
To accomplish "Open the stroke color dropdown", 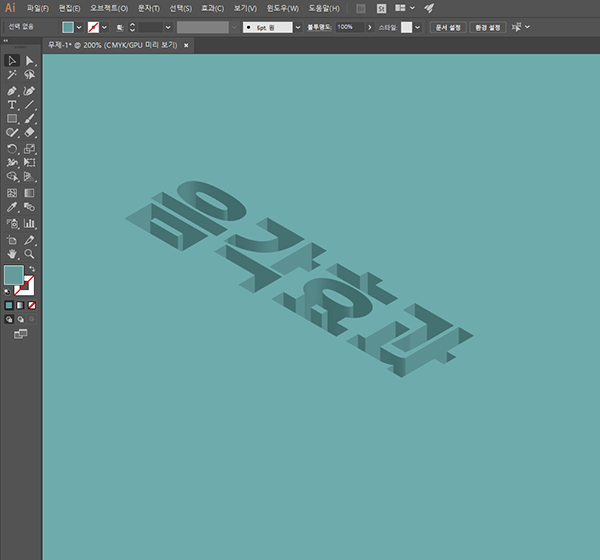I will 104,27.
